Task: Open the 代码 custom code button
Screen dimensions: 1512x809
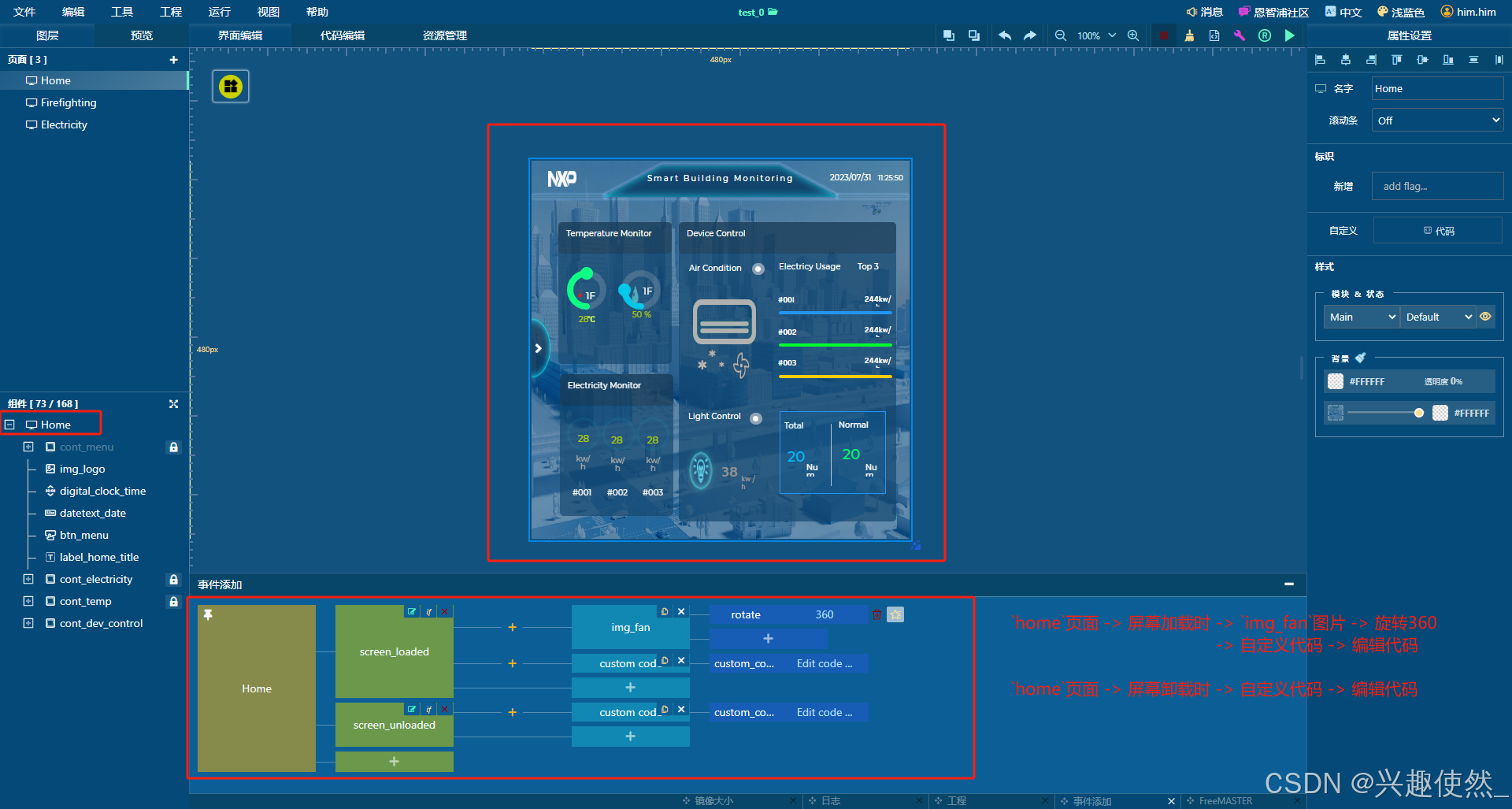Action: click(x=1438, y=231)
